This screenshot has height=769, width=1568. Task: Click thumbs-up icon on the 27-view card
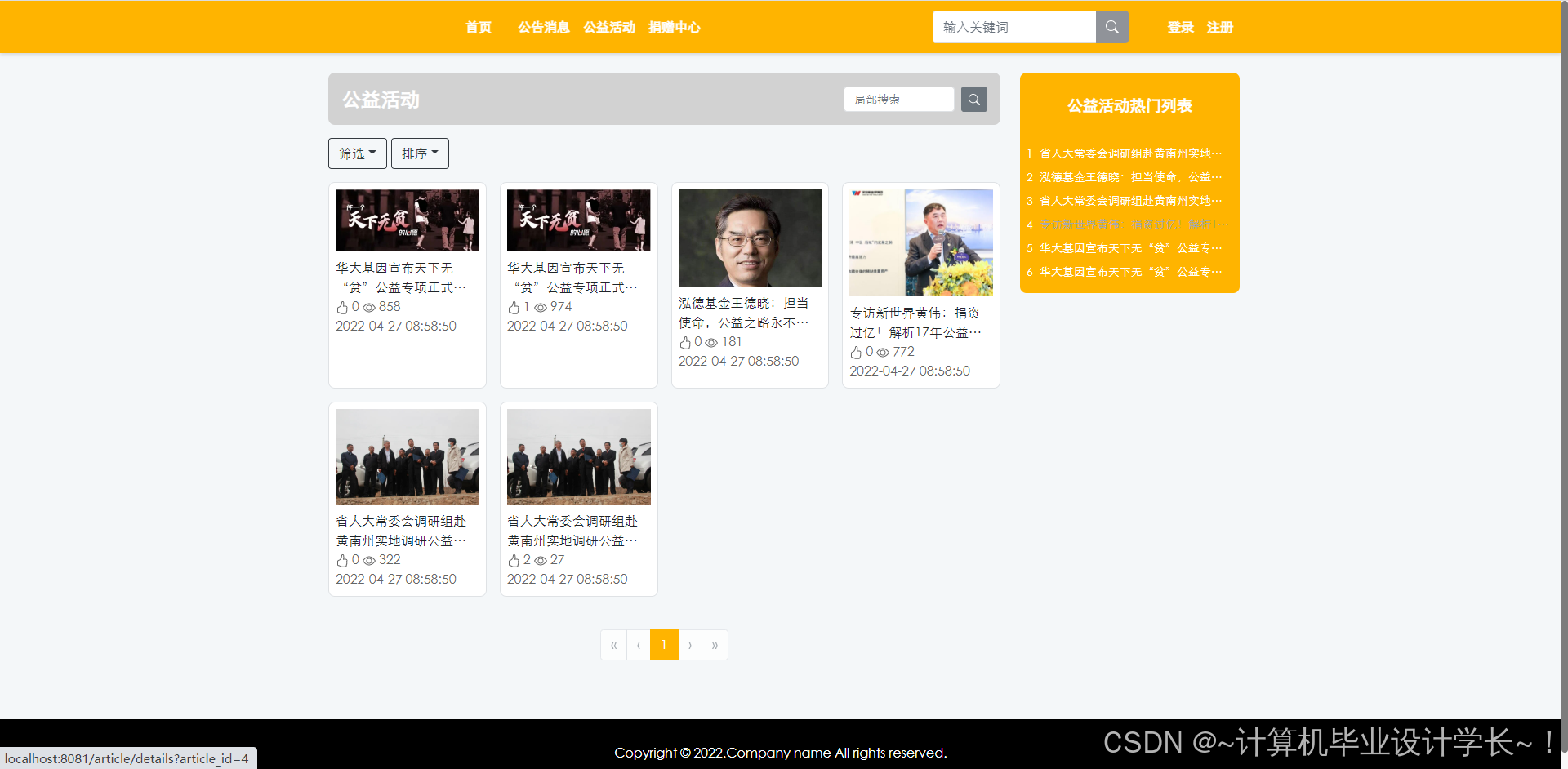[x=514, y=561]
